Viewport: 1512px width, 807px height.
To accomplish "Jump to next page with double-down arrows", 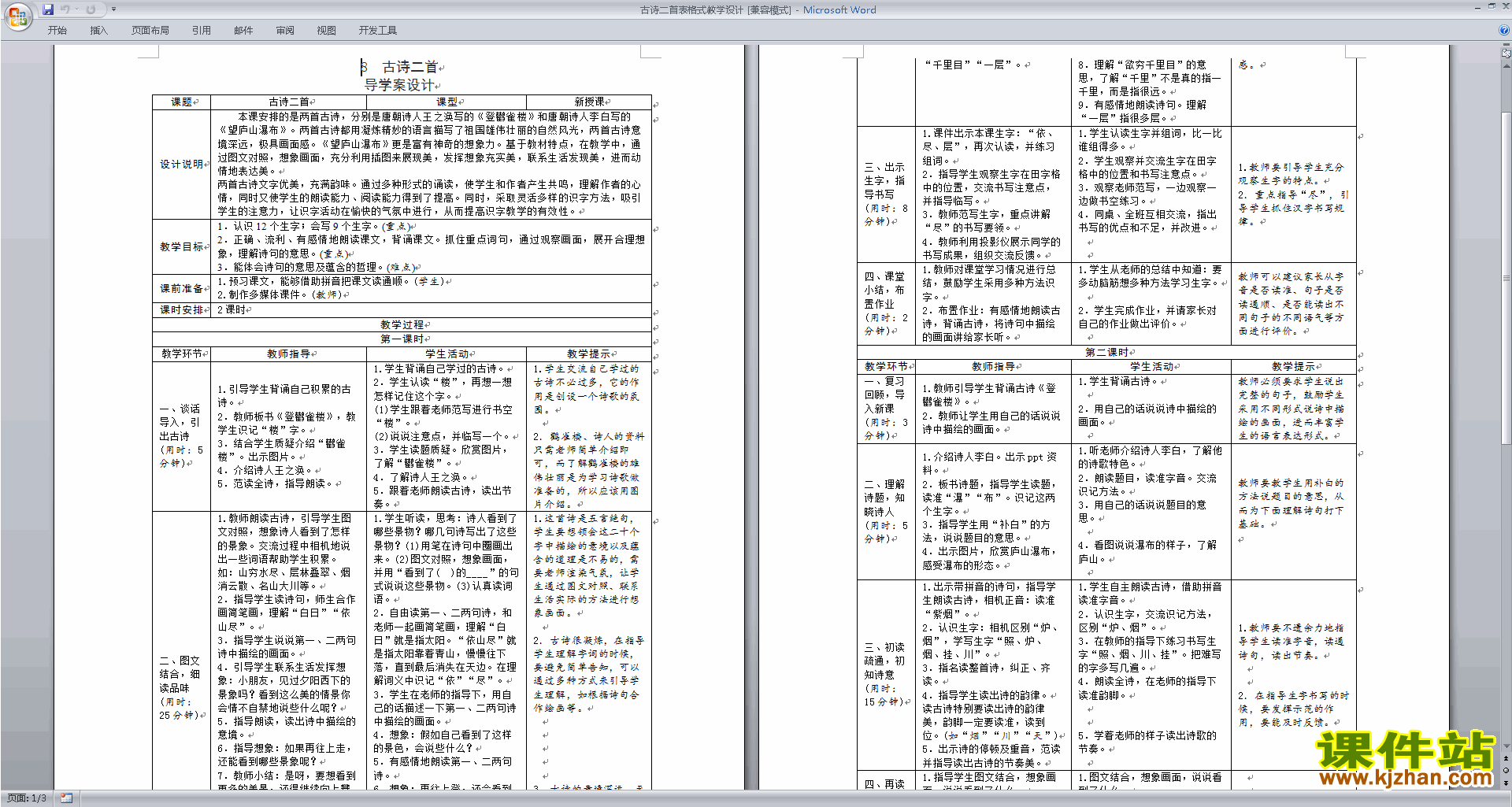I will (1506, 783).
